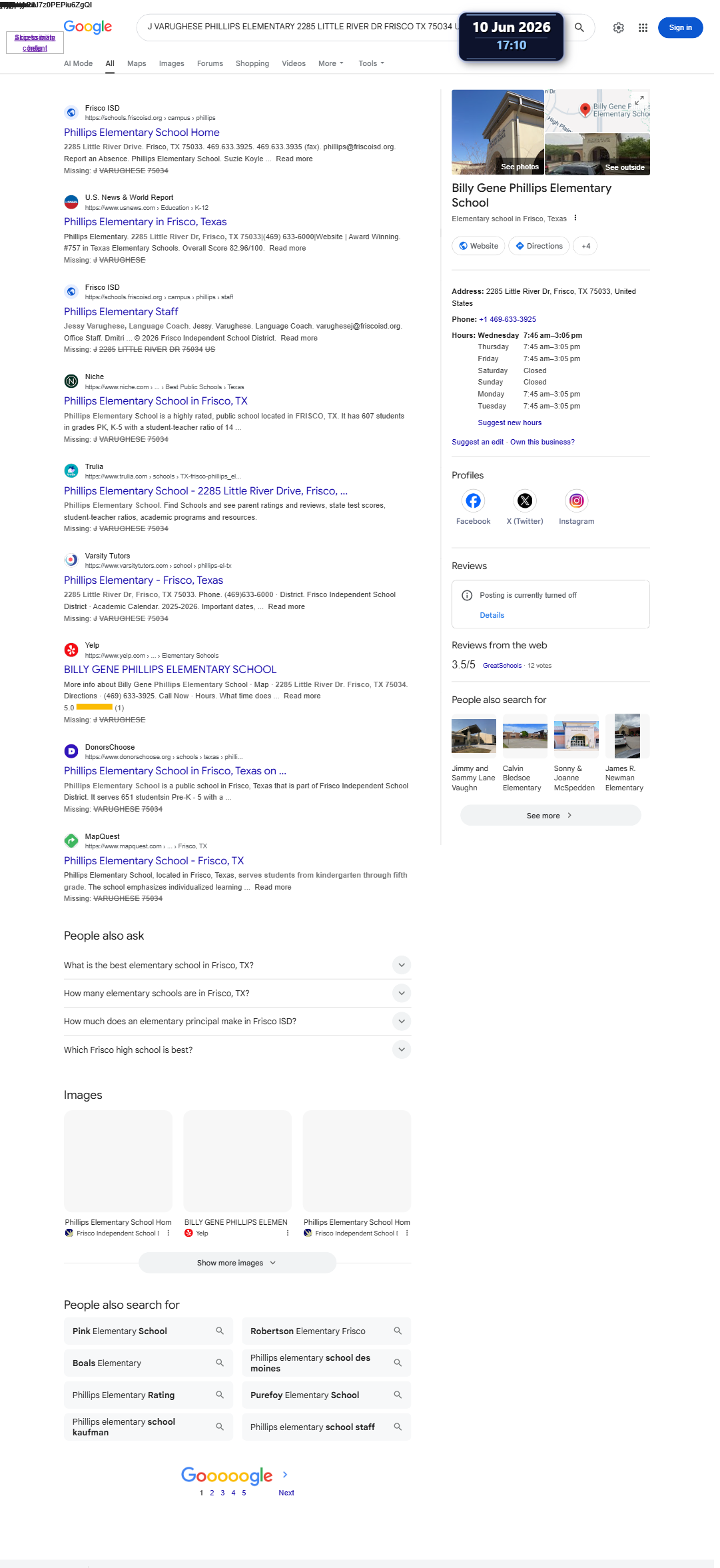Switch to Shopping tab
Image resolution: width=720 pixels, height=1568 pixels.
click(252, 63)
